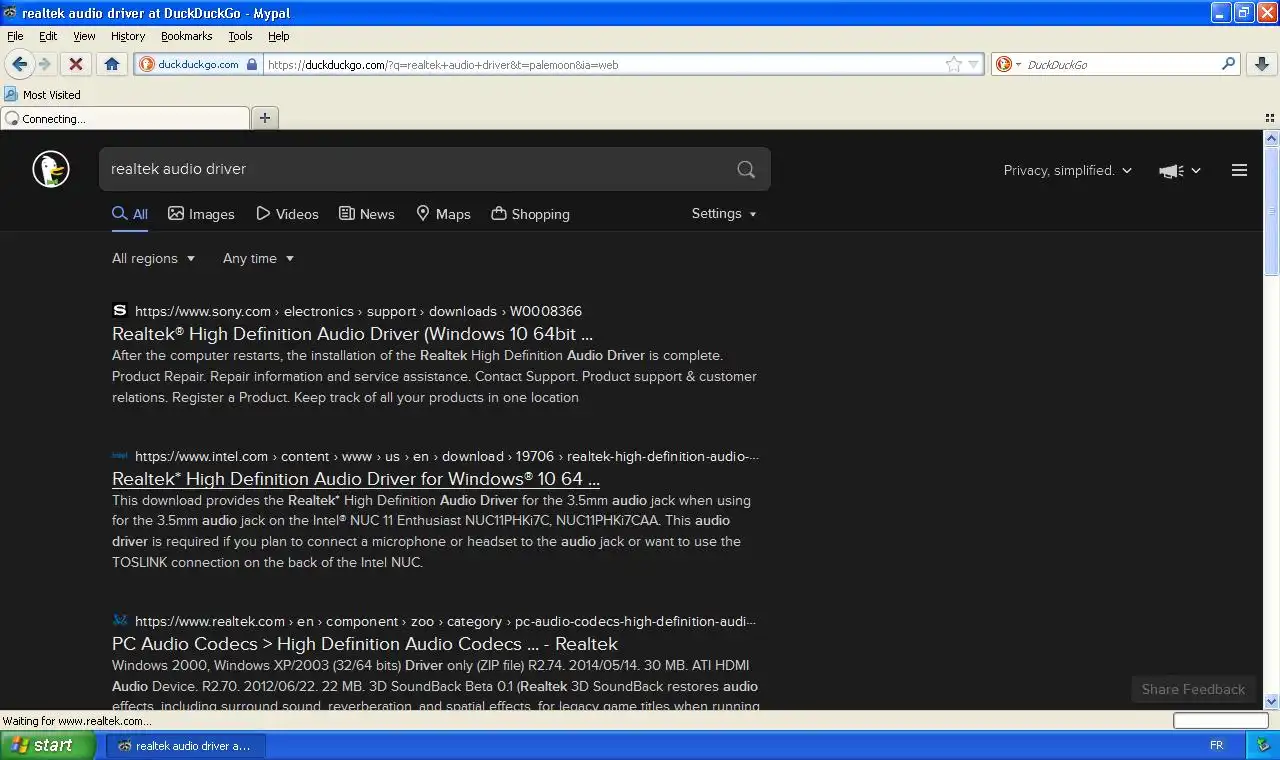Open the megaphone spread menu

(1180, 171)
